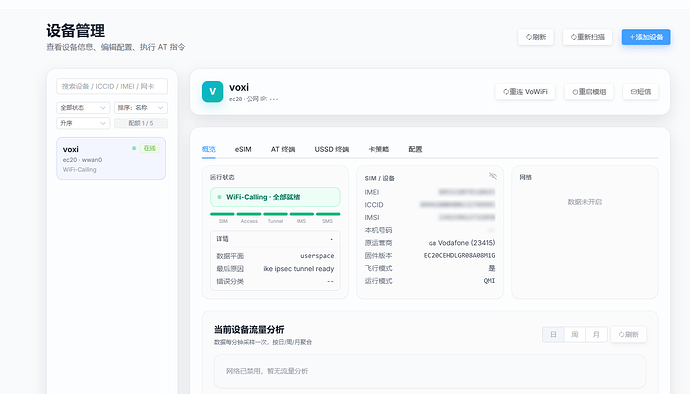Viewport: 690px width, 394px height.
Task: Click the userspace data plane value
Action: (x=317, y=256)
